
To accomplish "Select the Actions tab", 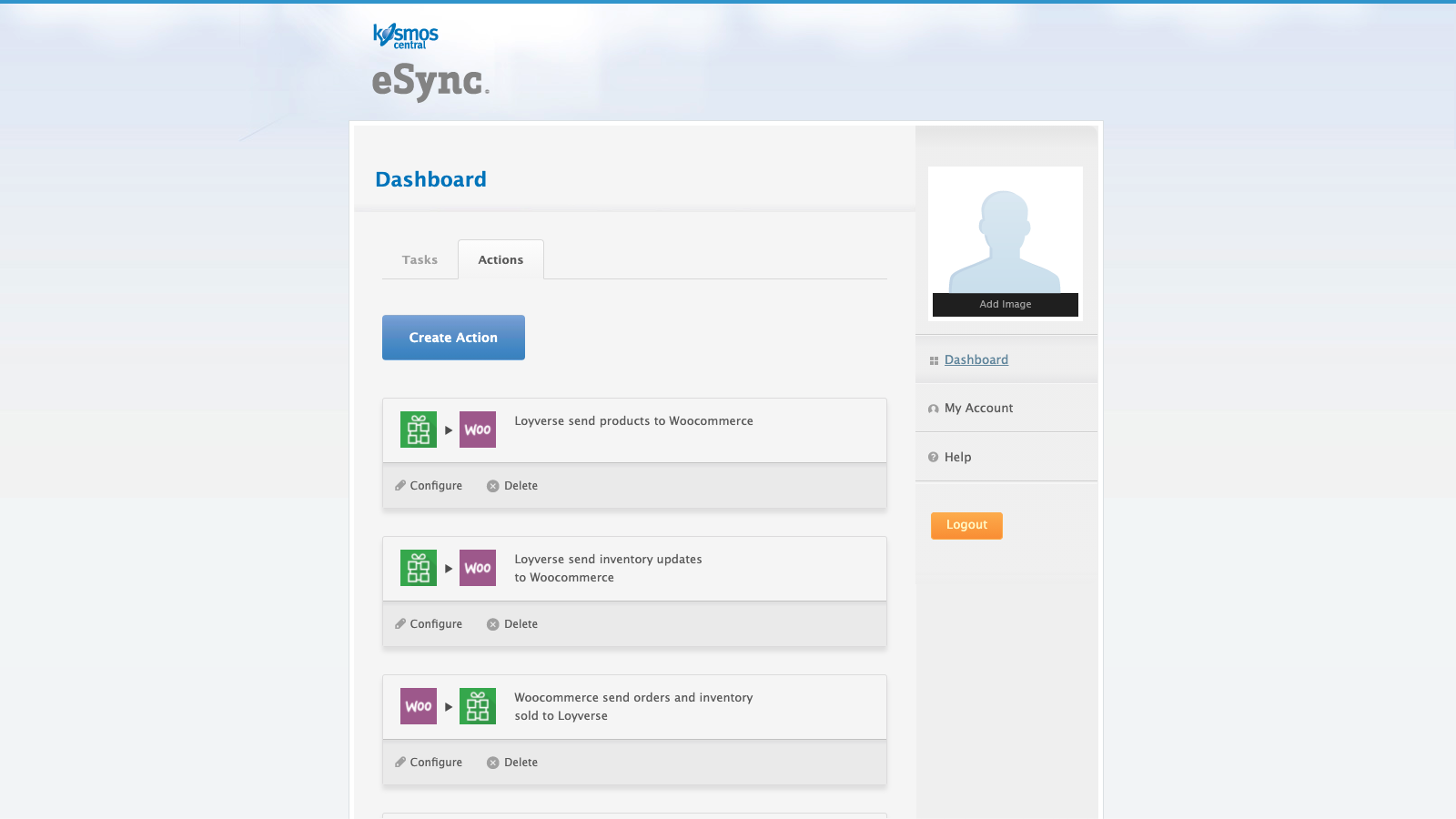I will (x=500, y=259).
